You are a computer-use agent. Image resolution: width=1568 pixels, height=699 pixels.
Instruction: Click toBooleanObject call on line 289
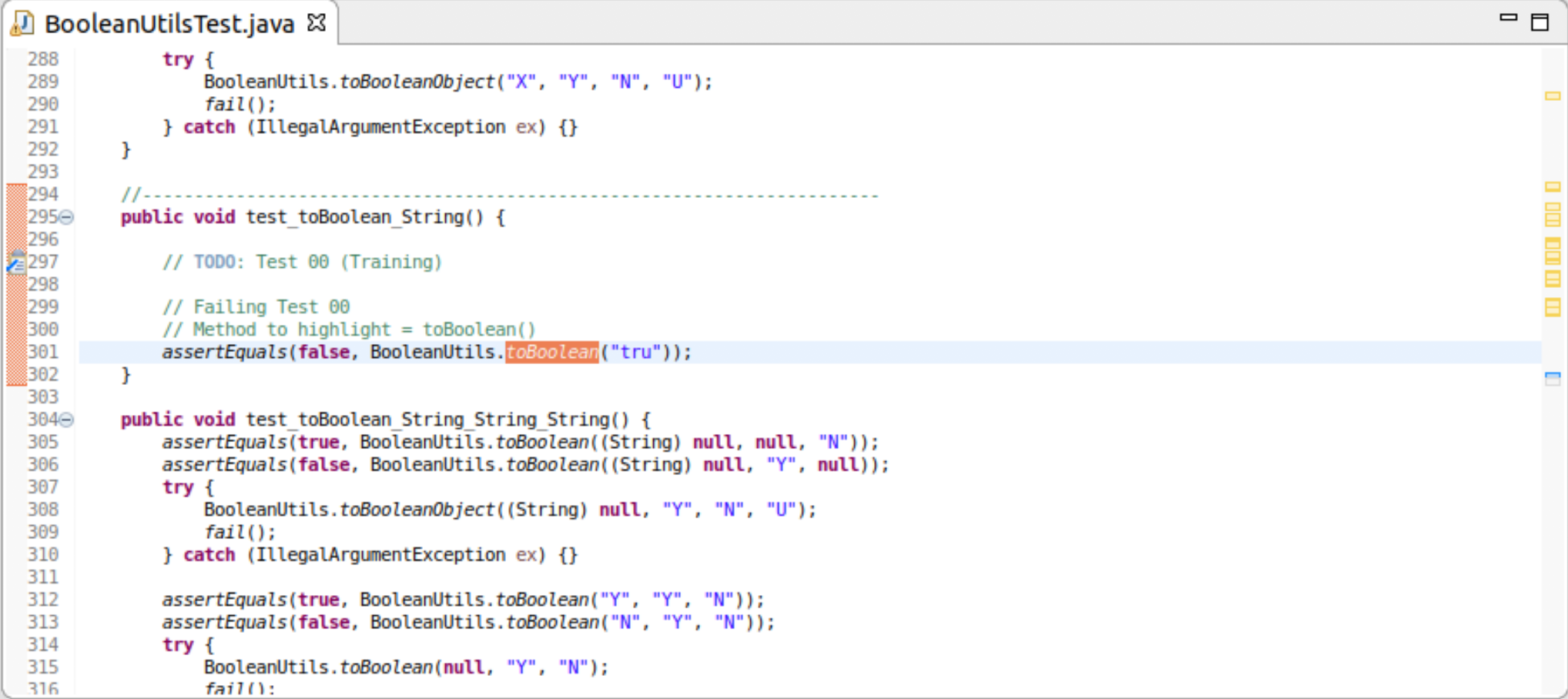417,82
